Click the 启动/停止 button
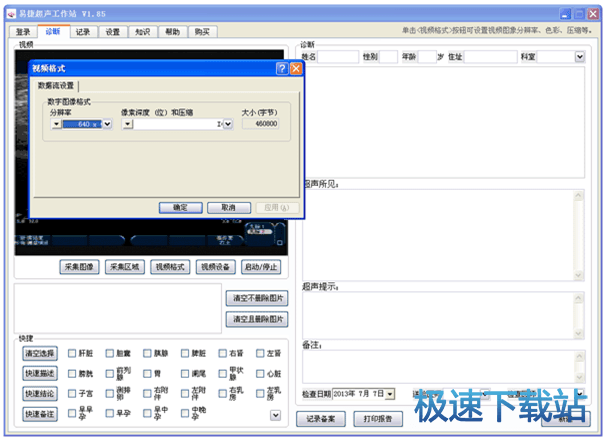 coord(261,267)
